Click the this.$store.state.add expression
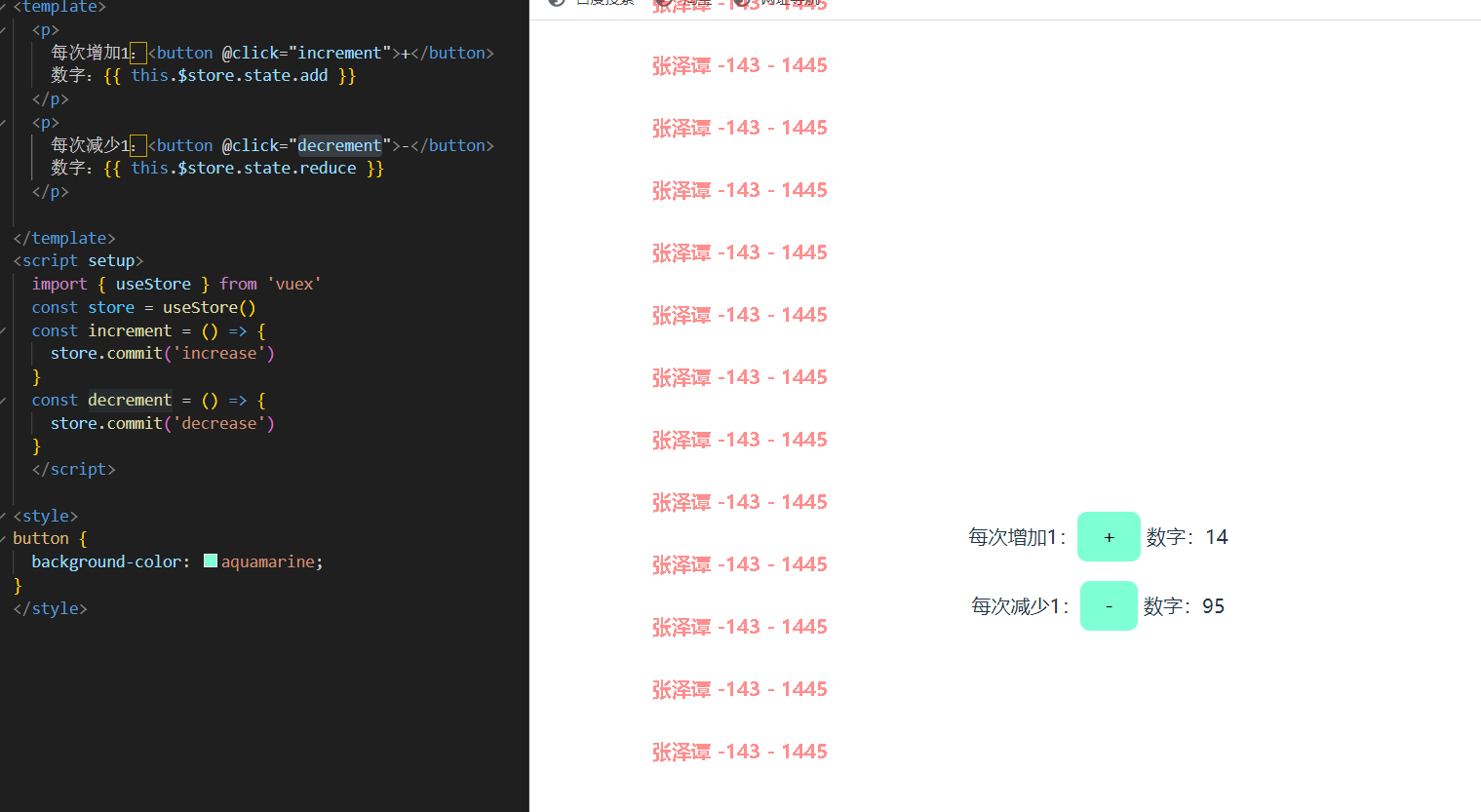This screenshot has height=812, width=1481. pyautogui.click(x=229, y=75)
